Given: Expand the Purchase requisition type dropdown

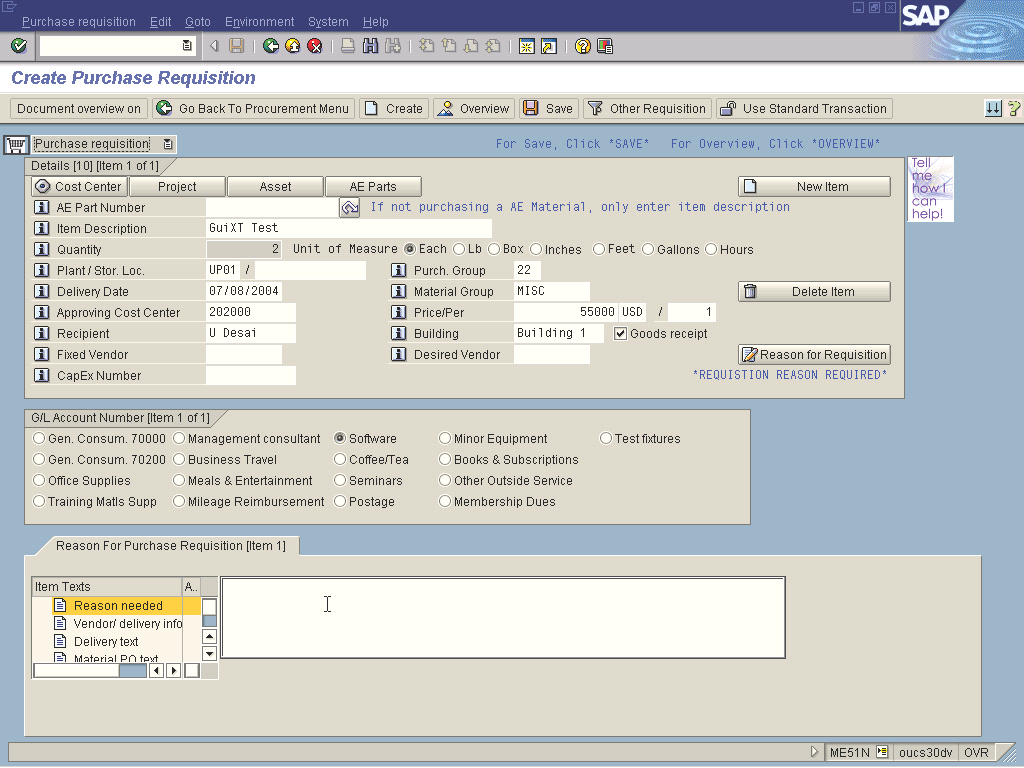Looking at the screenshot, I should [x=168, y=144].
